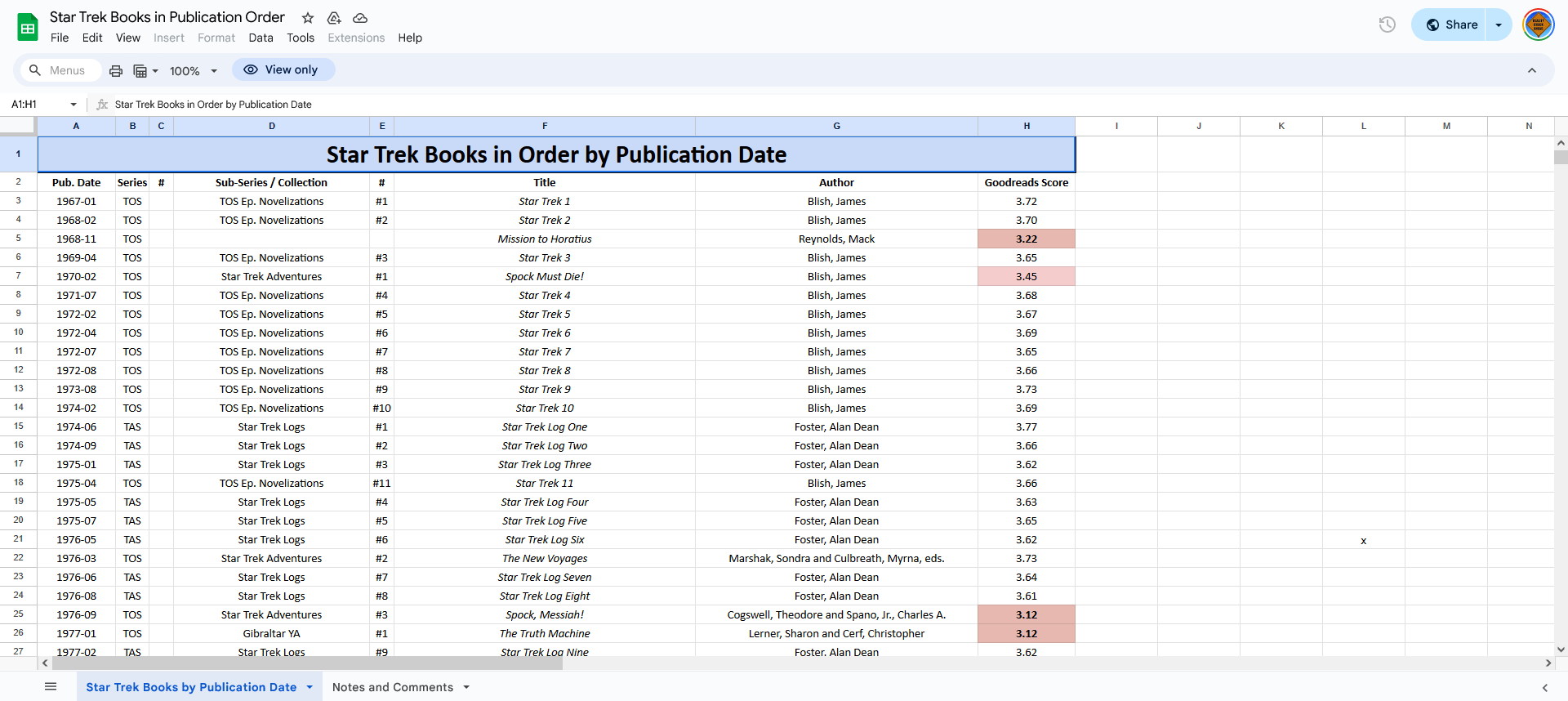Click the Share button

click(x=1448, y=25)
